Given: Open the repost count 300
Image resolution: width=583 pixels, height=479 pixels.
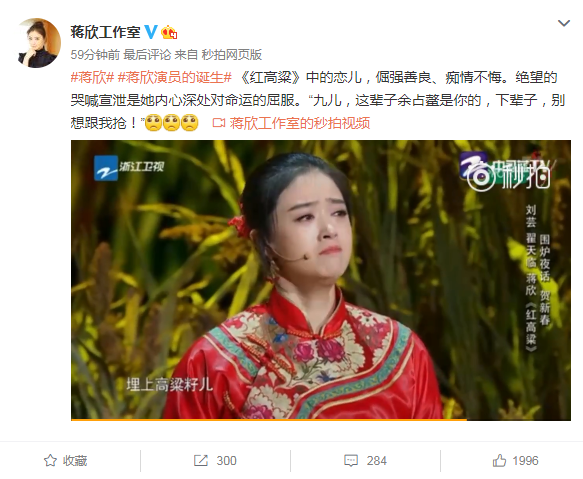Looking at the screenshot, I should (226, 461).
